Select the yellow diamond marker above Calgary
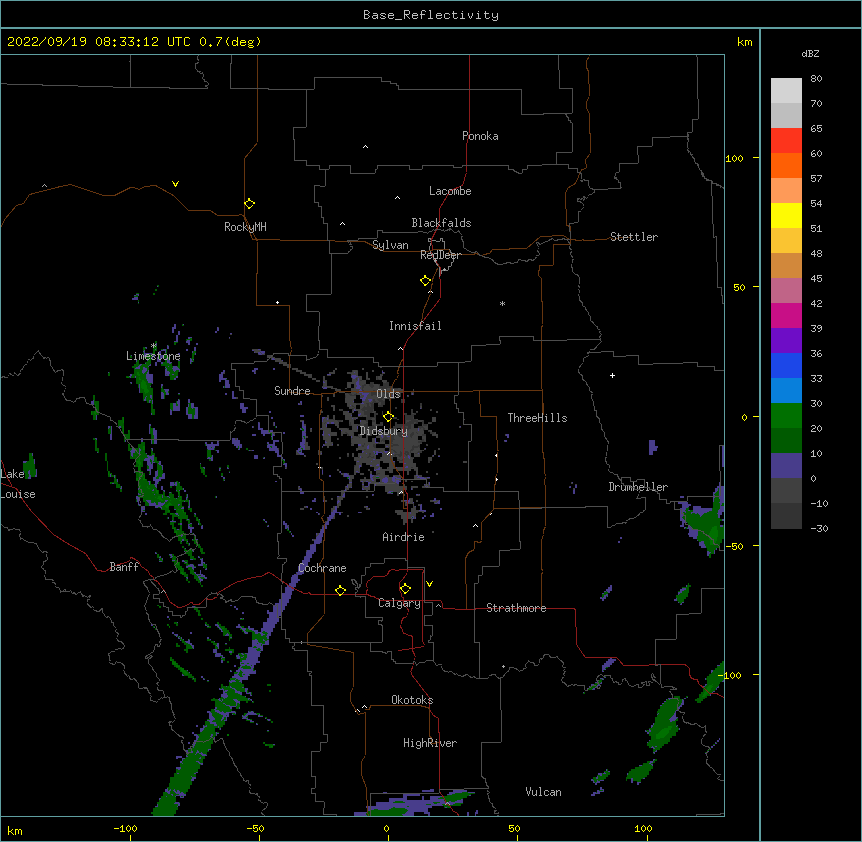 pyautogui.click(x=405, y=589)
